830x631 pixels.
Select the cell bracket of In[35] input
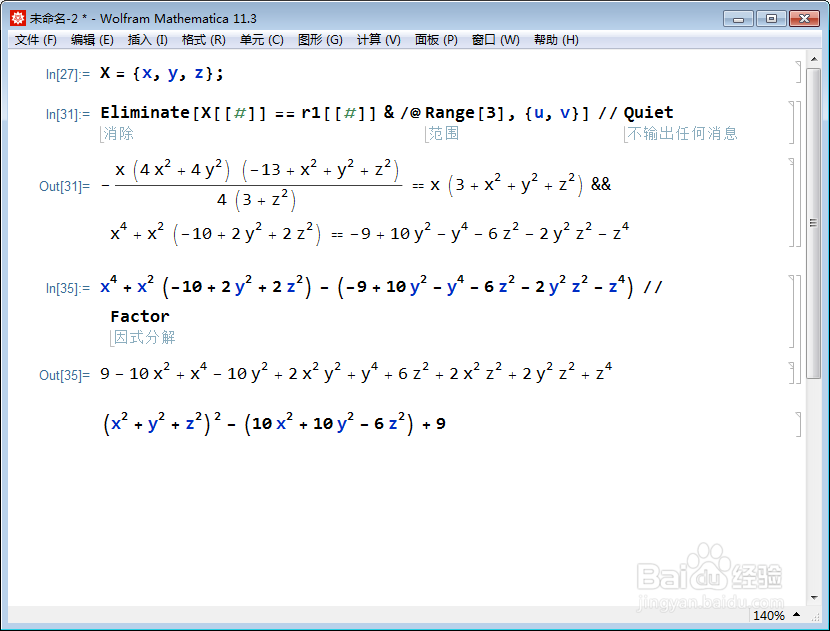792,311
